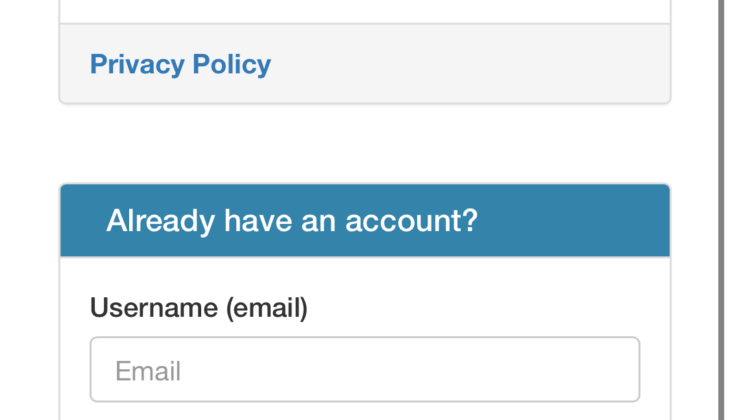Click blank space between the two panels
Viewport: 730px width, 420px height.
pyautogui.click(x=365, y=143)
